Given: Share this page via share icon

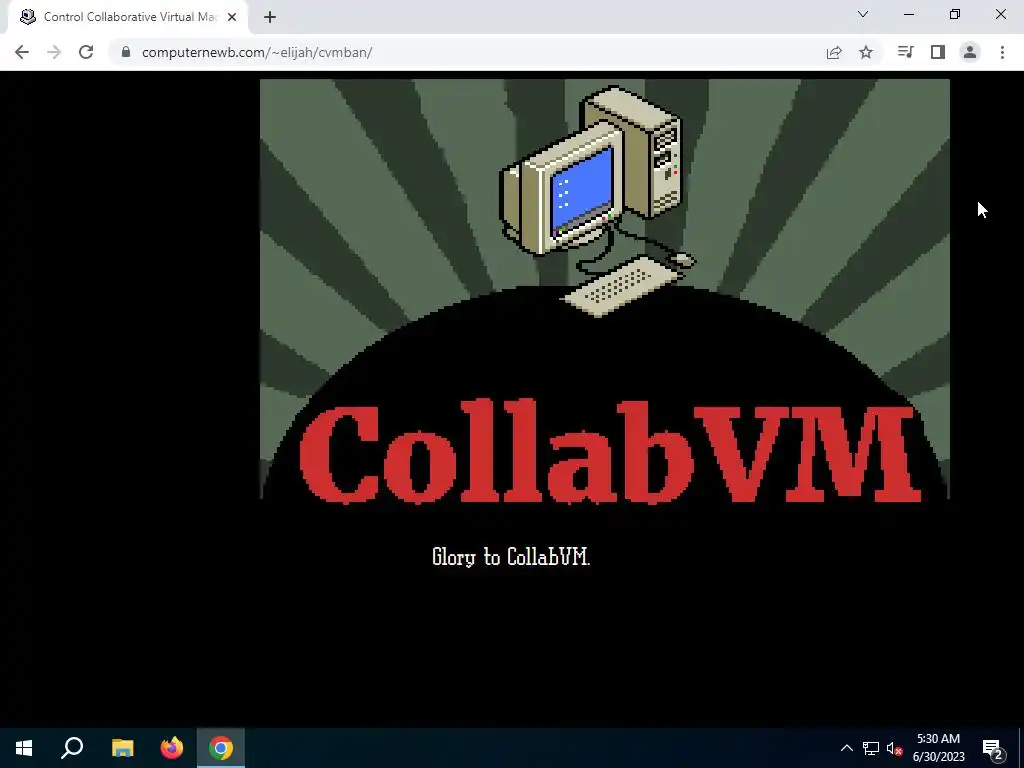Looking at the screenshot, I should 834,52.
